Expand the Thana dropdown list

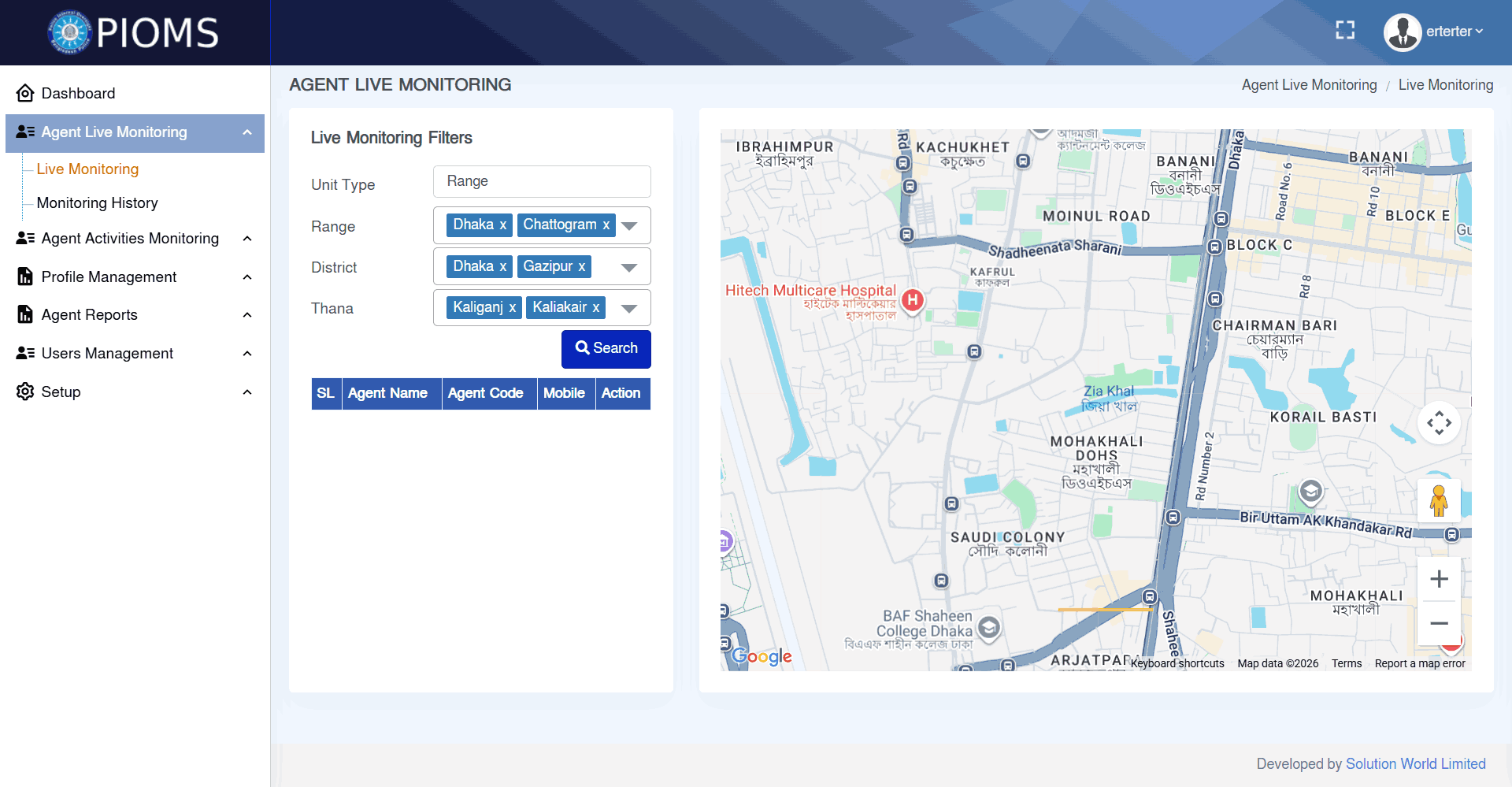pyautogui.click(x=629, y=308)
